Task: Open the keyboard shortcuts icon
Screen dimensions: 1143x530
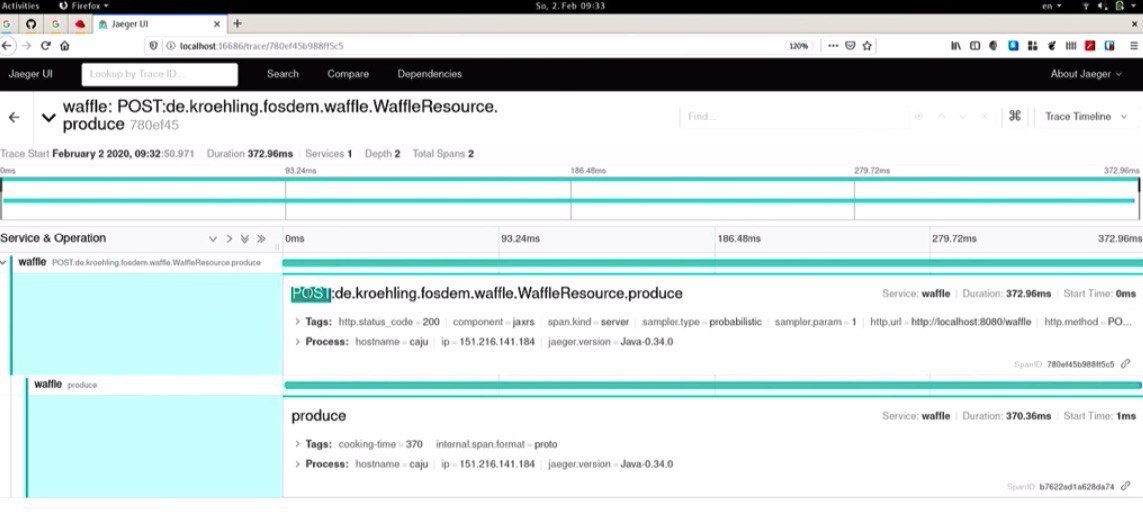Action: [x=1015, y=116]
